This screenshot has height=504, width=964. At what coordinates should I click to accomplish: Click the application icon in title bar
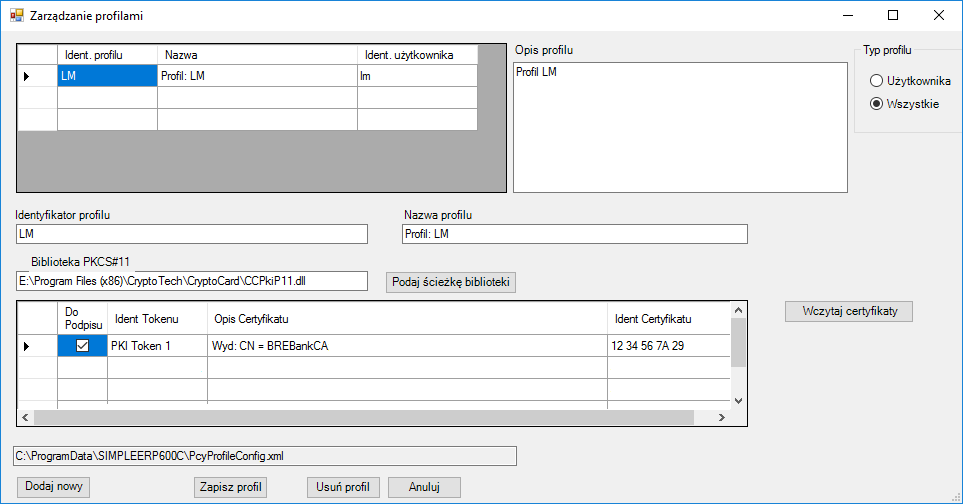17,15
